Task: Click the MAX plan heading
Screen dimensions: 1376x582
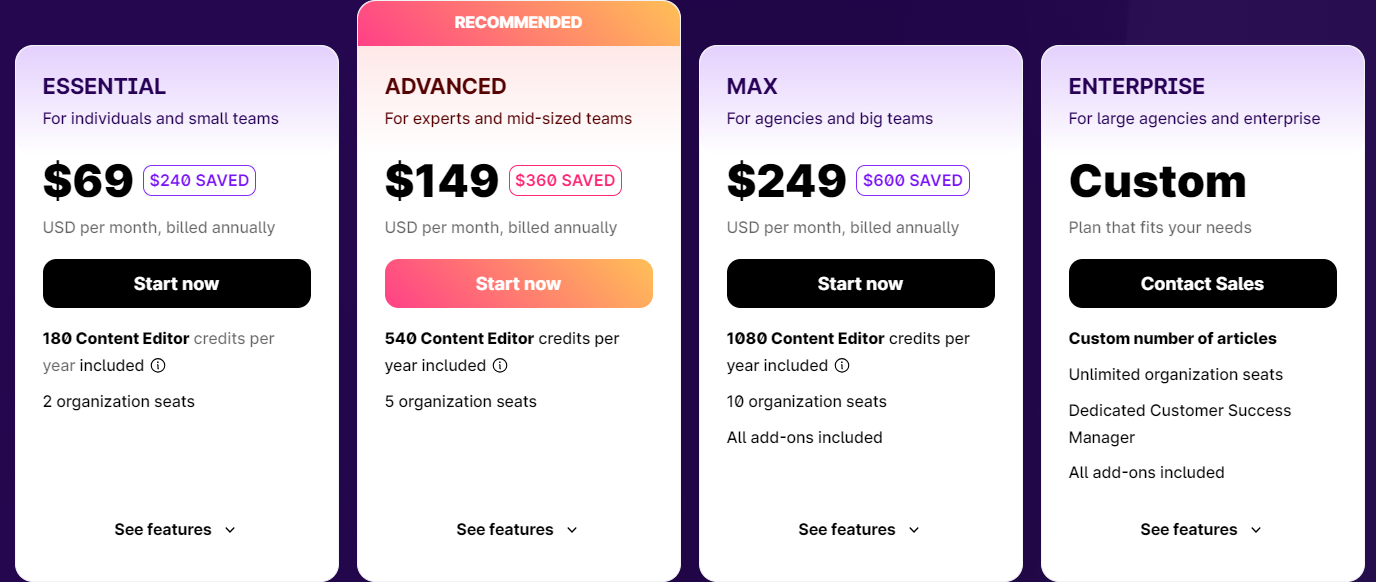Action: 752,87
